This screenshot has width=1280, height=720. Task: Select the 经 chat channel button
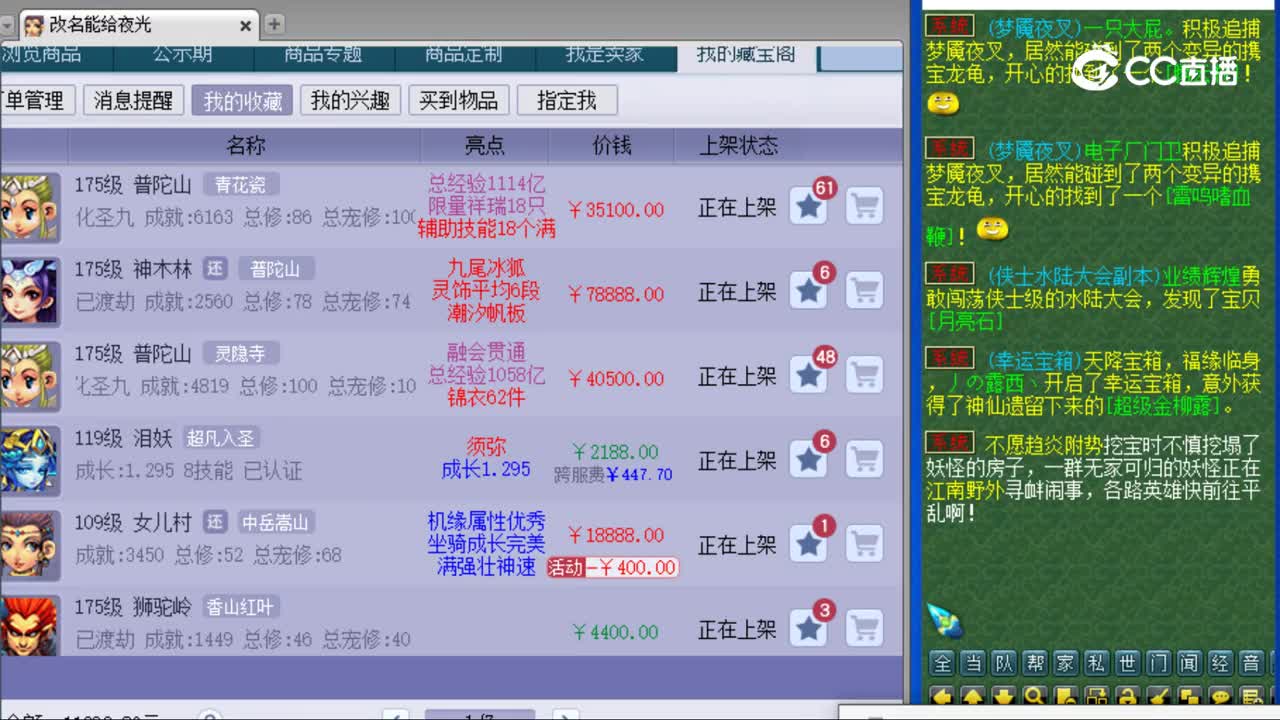coord(1221,663)
